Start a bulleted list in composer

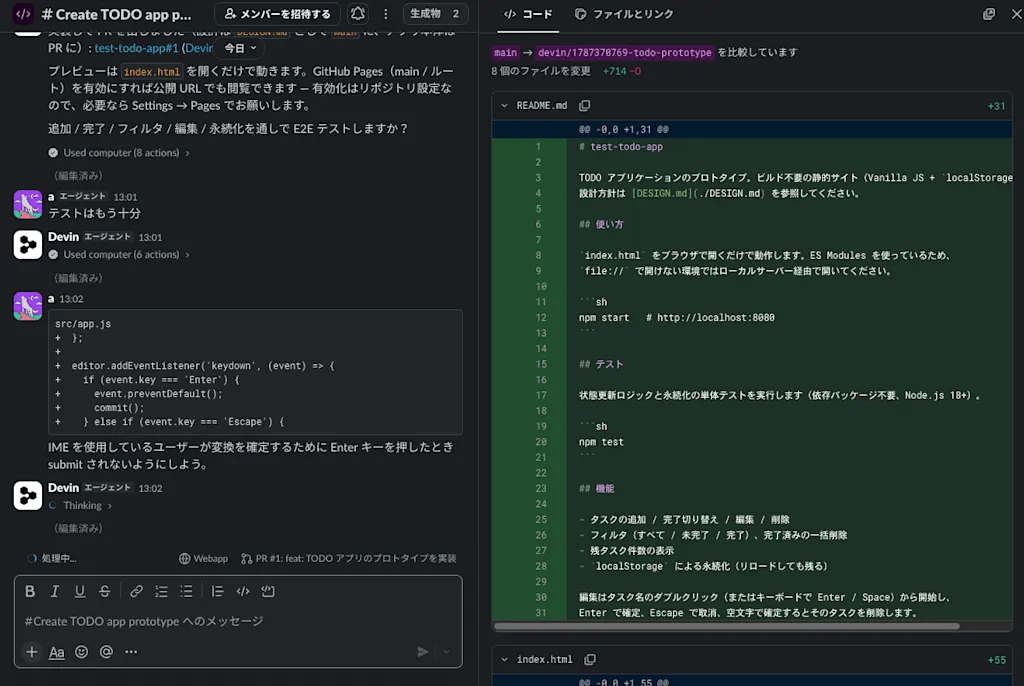pyautogui.click(x=187, y=591)
